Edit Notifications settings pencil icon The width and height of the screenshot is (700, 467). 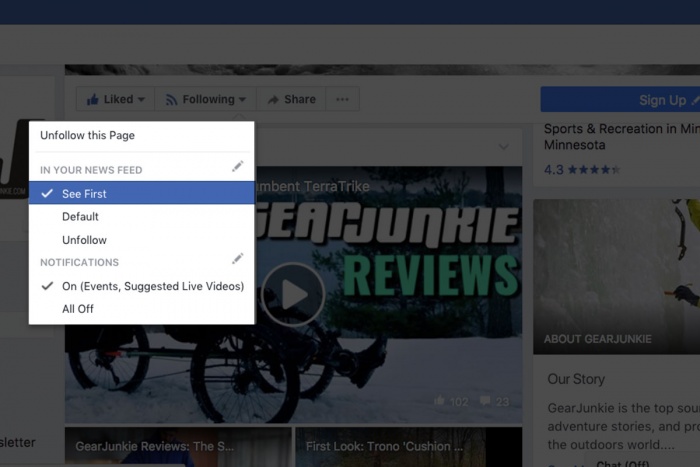tap(238, 259)
